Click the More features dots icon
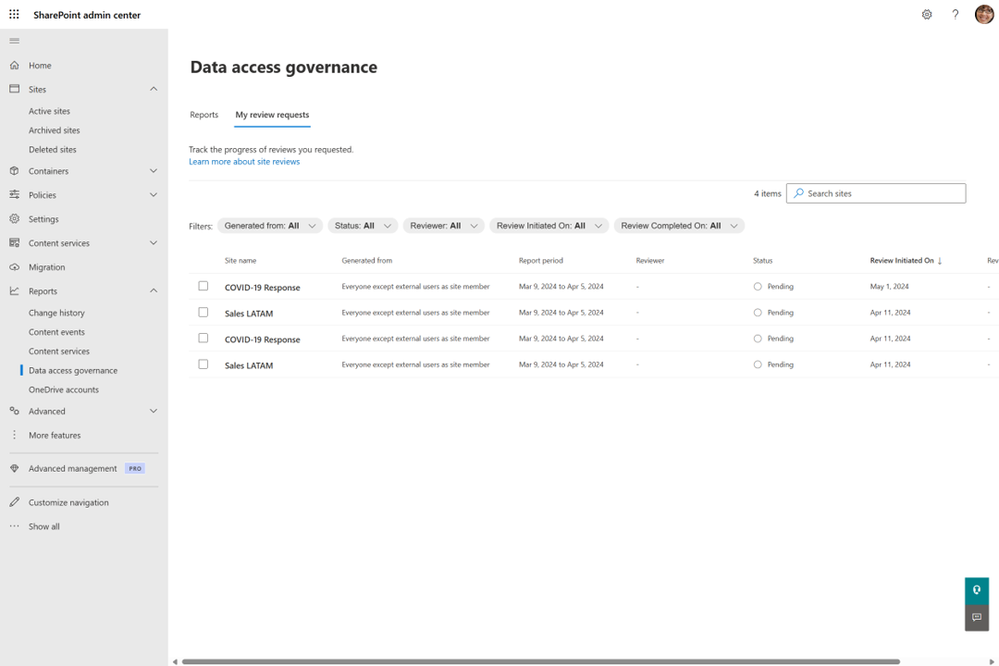Image resolution: width=999 pixels, height=666 pixels. click(14, 435)
